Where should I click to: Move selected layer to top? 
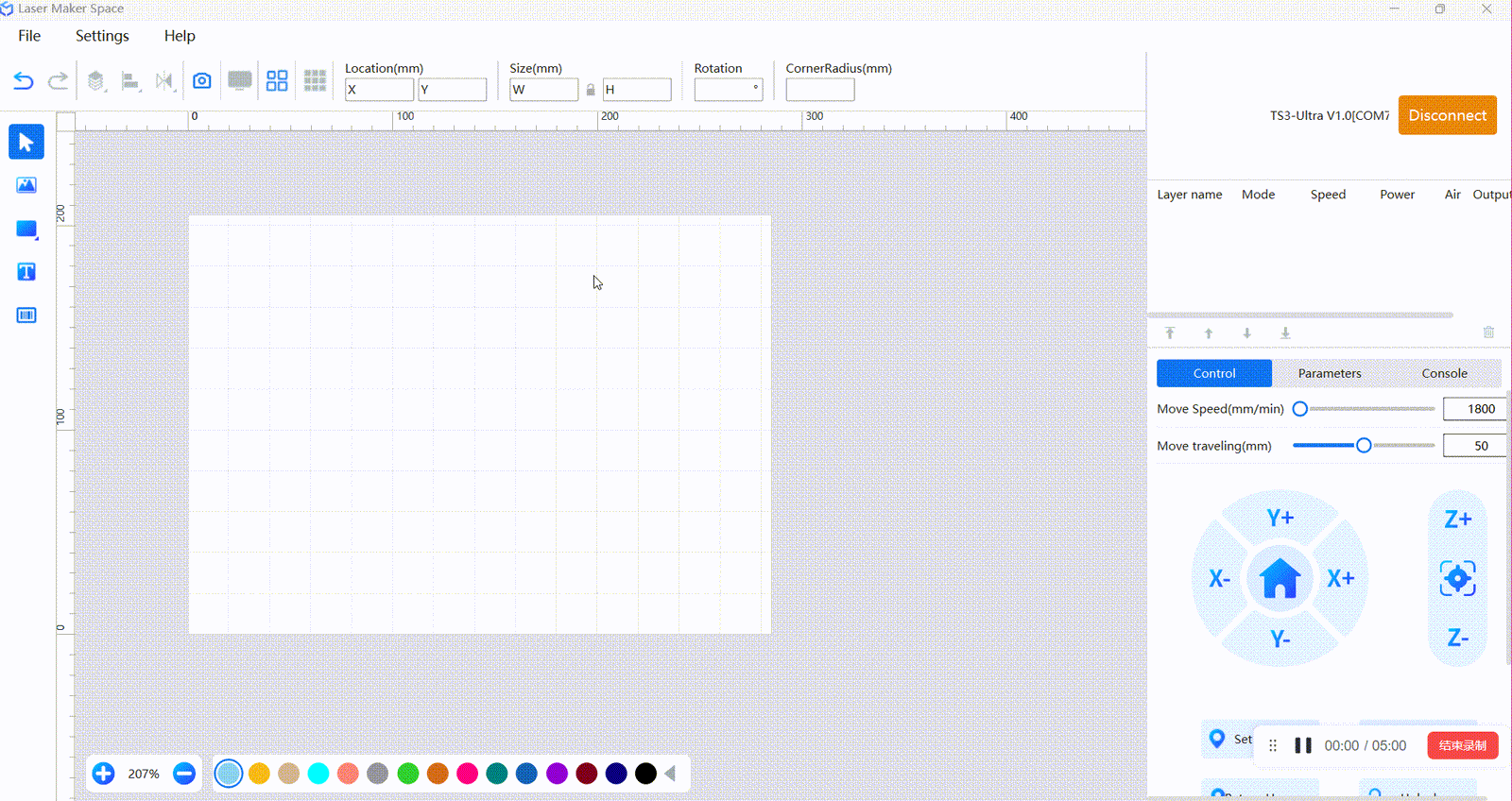tap(1170, 332)
